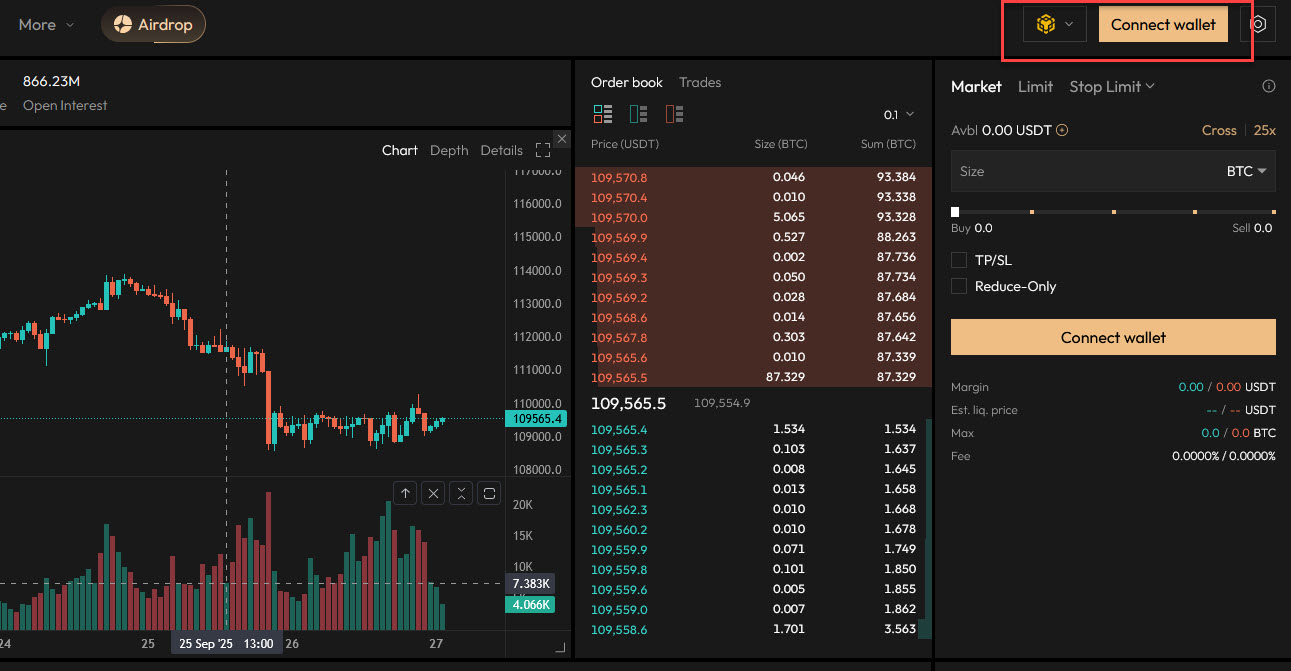Click the up arrow on volume pane
The height and width of the screenshot is (671, 1291).
[x=404, y=493]
